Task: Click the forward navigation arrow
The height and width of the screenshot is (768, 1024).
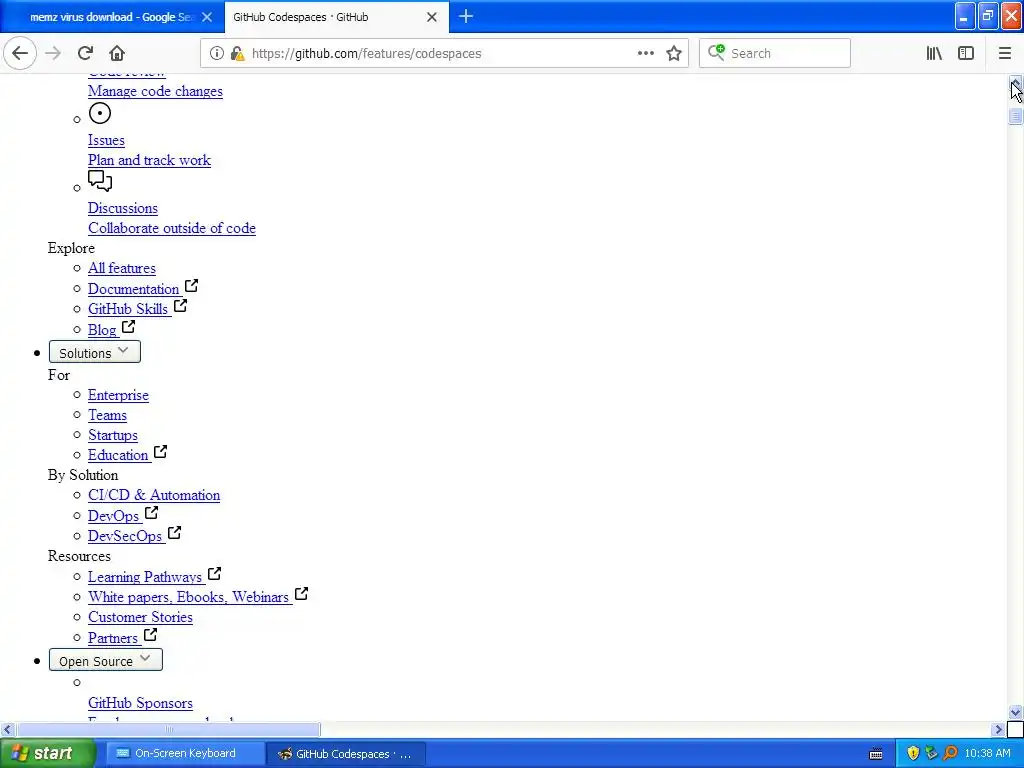Action: click(x=53, y=53)
